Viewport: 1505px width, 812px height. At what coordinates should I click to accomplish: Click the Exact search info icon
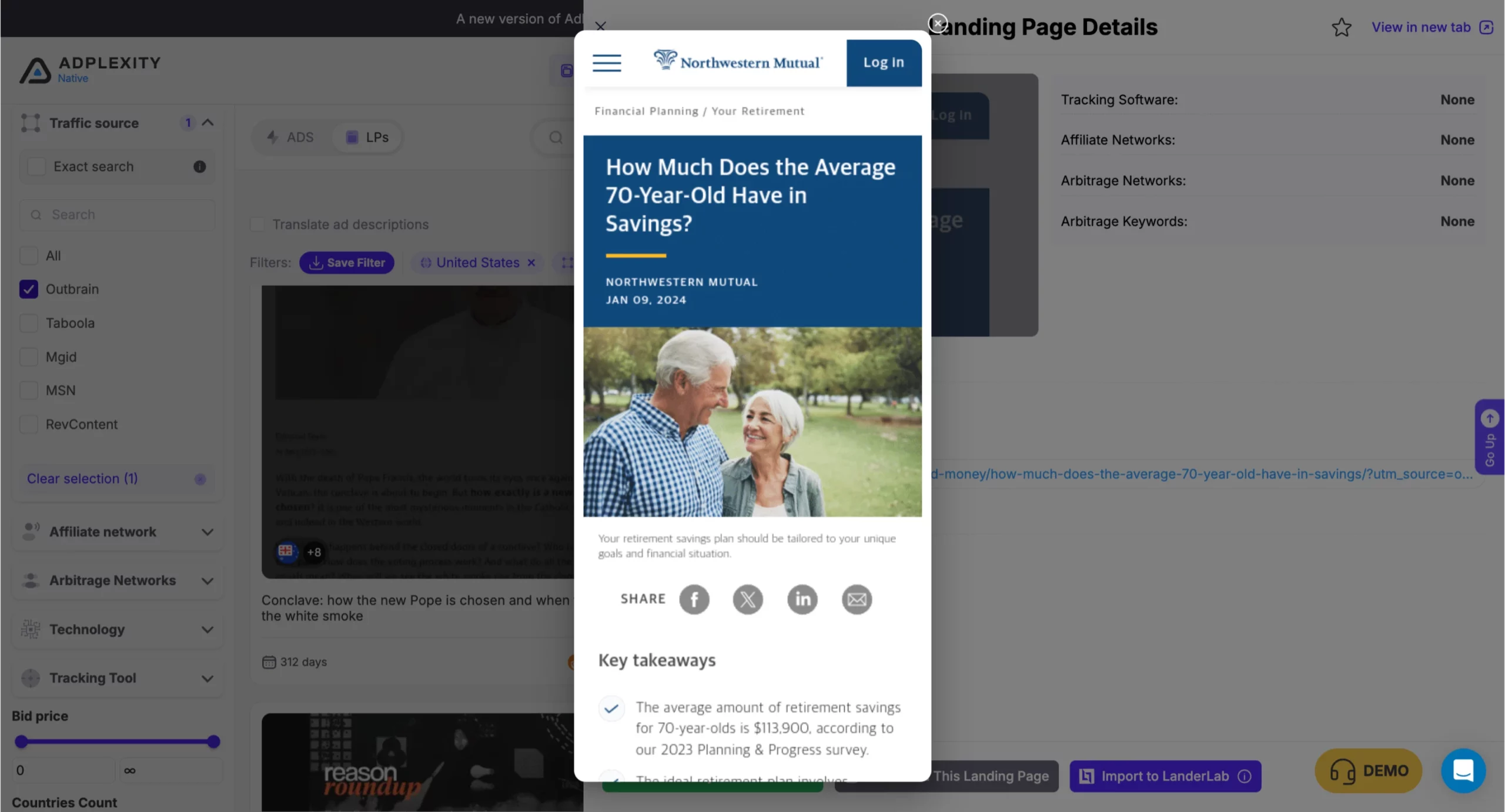(x=200, y=167)
